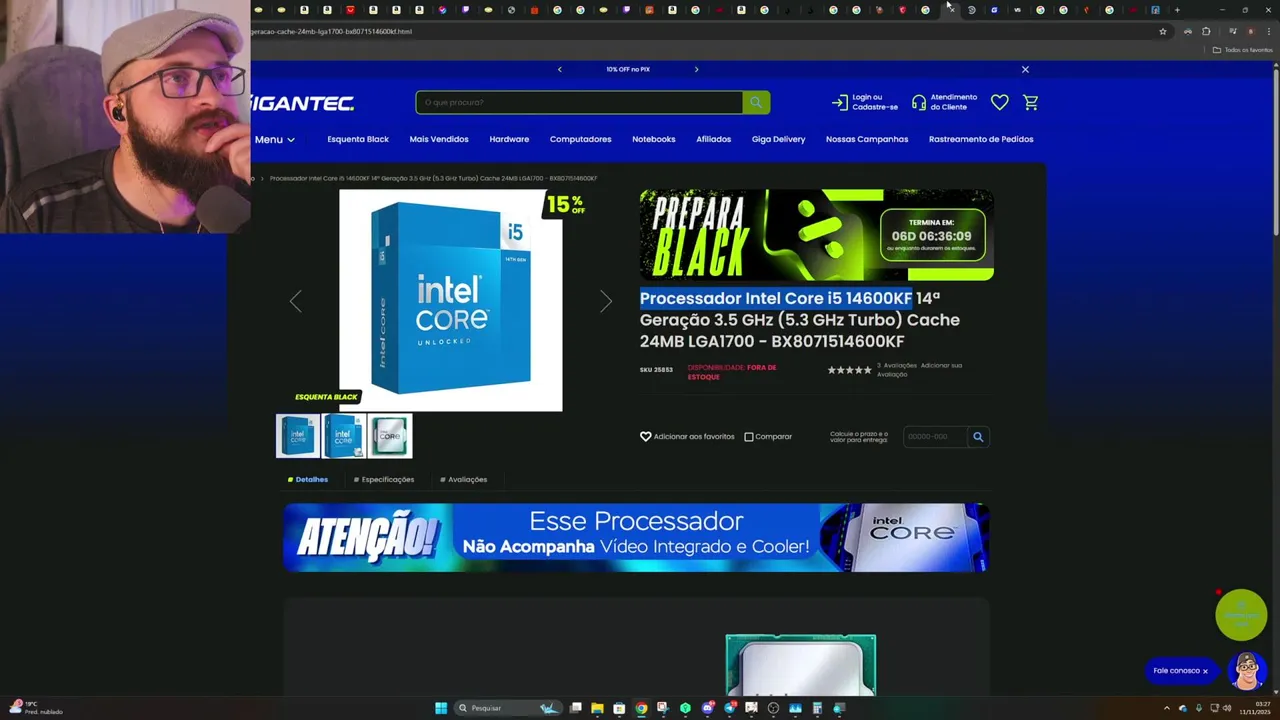Expand the Menu dropdown
The height and width of the screenshot is (720, 1280).
coord(274,139)
